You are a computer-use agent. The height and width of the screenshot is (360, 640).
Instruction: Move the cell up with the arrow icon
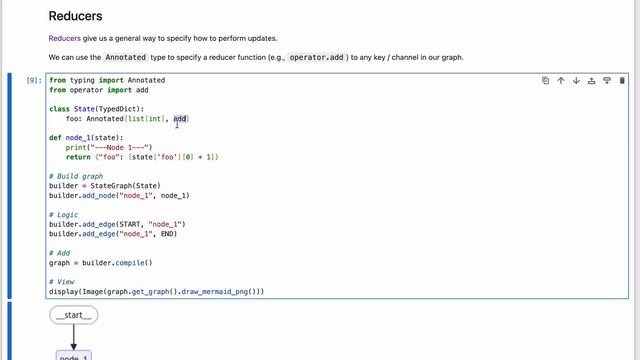click(561, 80)
